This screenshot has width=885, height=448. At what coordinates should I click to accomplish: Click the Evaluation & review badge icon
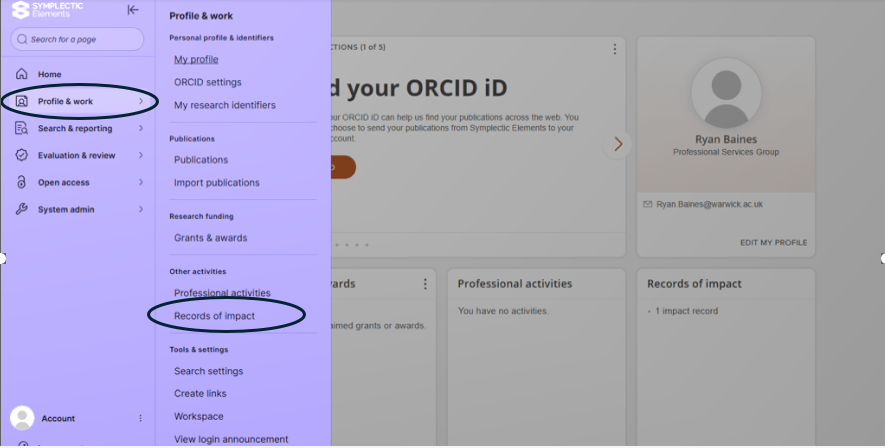coord(21,155)
